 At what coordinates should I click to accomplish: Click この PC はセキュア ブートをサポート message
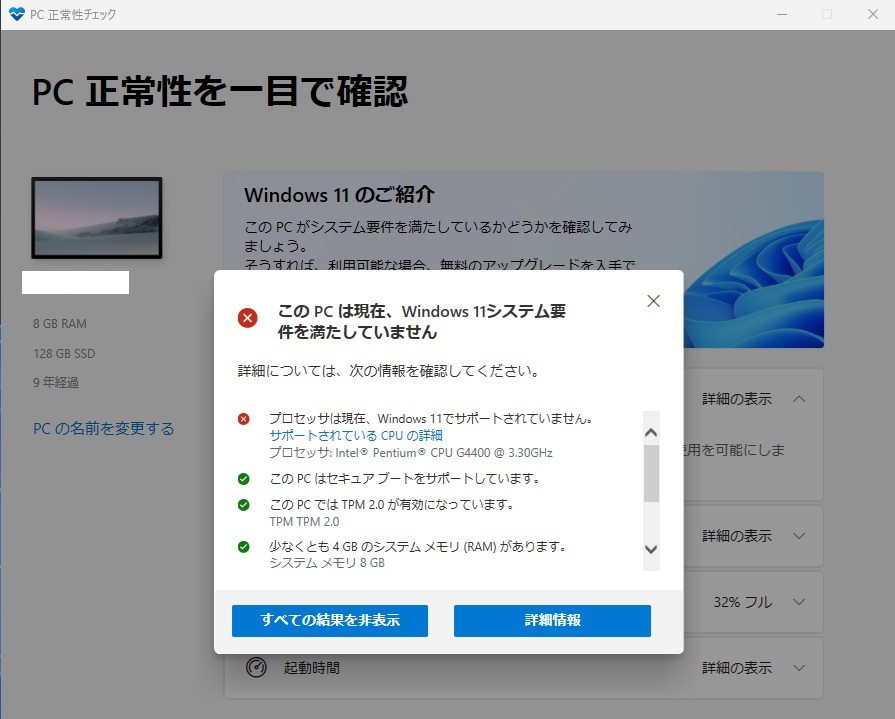405,478
